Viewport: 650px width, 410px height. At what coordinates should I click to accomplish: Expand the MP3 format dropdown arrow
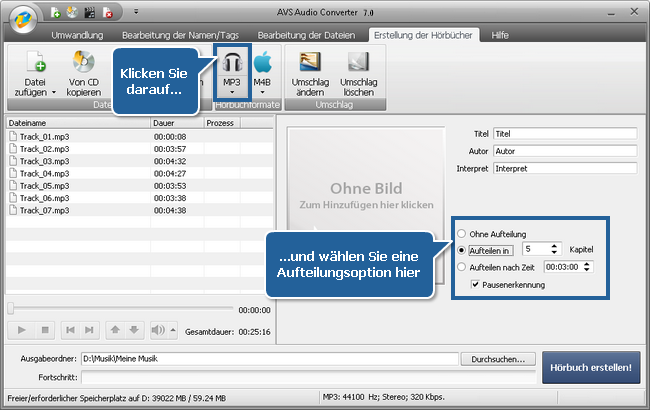point(231,91)
